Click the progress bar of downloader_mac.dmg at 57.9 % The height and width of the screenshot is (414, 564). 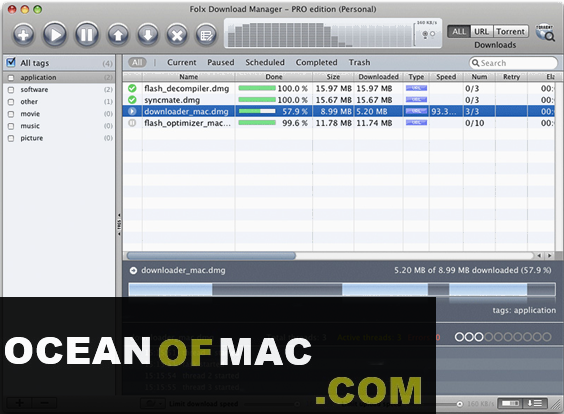pyautogui.click(x=257, y=111)
